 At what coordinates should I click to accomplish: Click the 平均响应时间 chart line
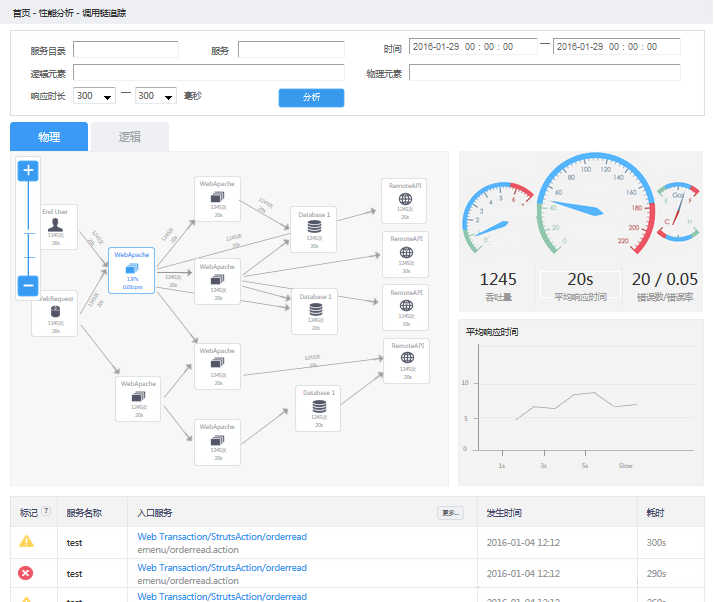(576, 405)
